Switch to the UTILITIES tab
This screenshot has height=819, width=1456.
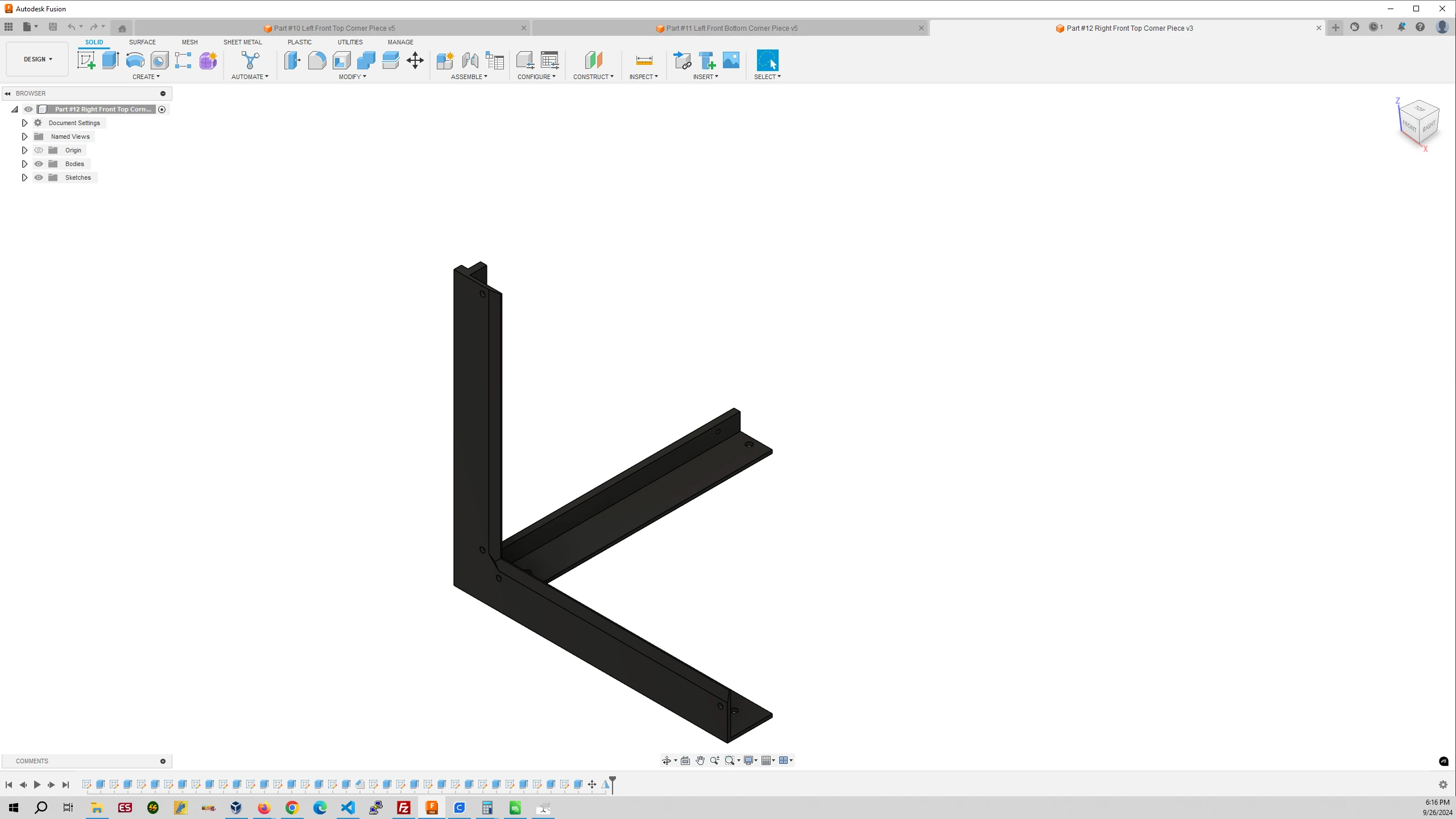pos(350,42)
